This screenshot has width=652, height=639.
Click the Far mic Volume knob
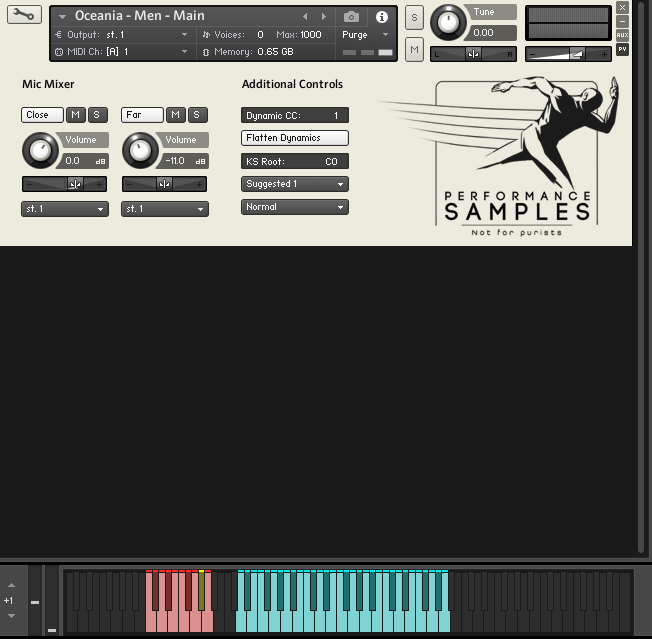tap(141, 150)
